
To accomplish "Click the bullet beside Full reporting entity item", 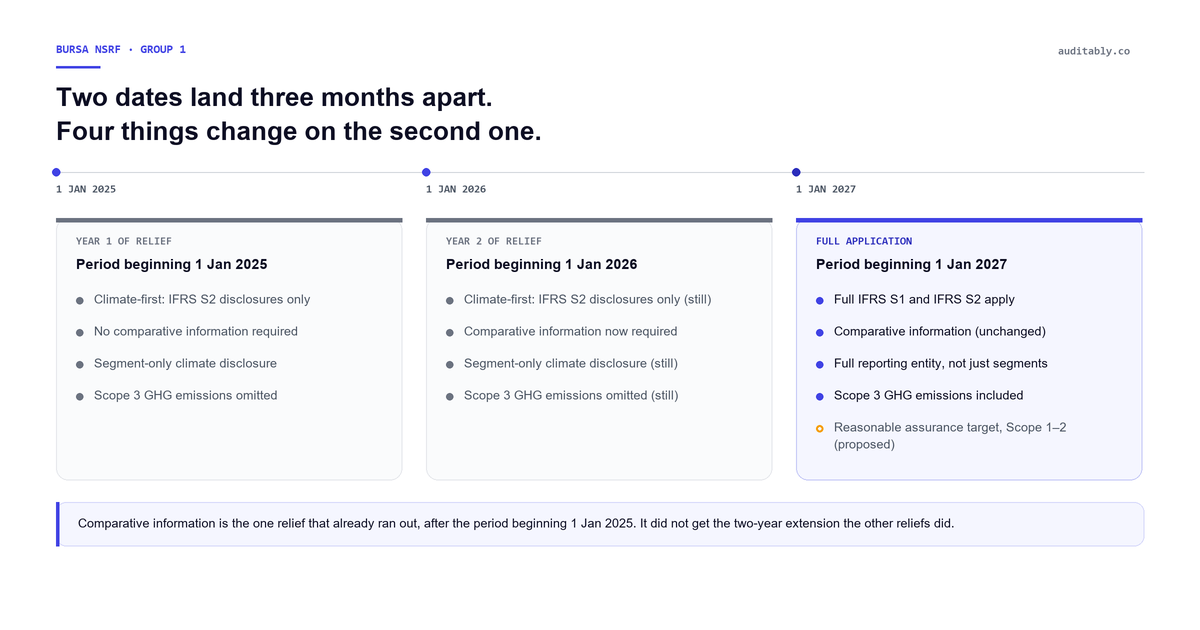I will point(820,364).
